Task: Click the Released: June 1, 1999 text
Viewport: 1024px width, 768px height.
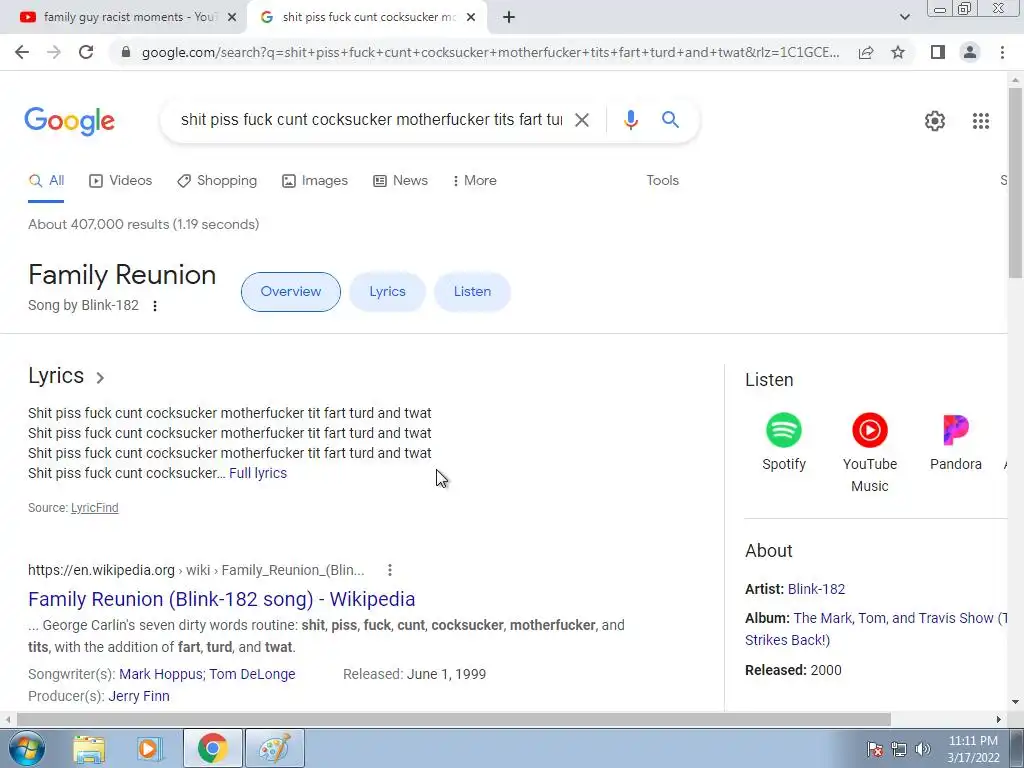Action: pos(415,675)
